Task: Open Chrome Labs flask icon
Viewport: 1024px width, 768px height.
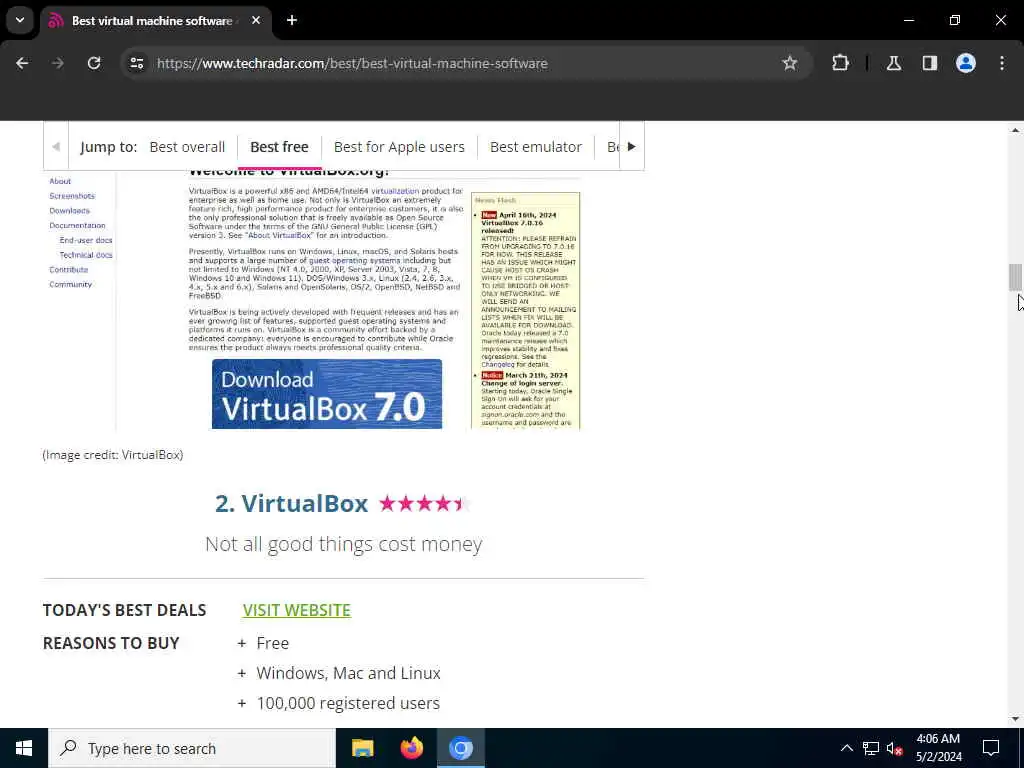Action: [894, 63]
